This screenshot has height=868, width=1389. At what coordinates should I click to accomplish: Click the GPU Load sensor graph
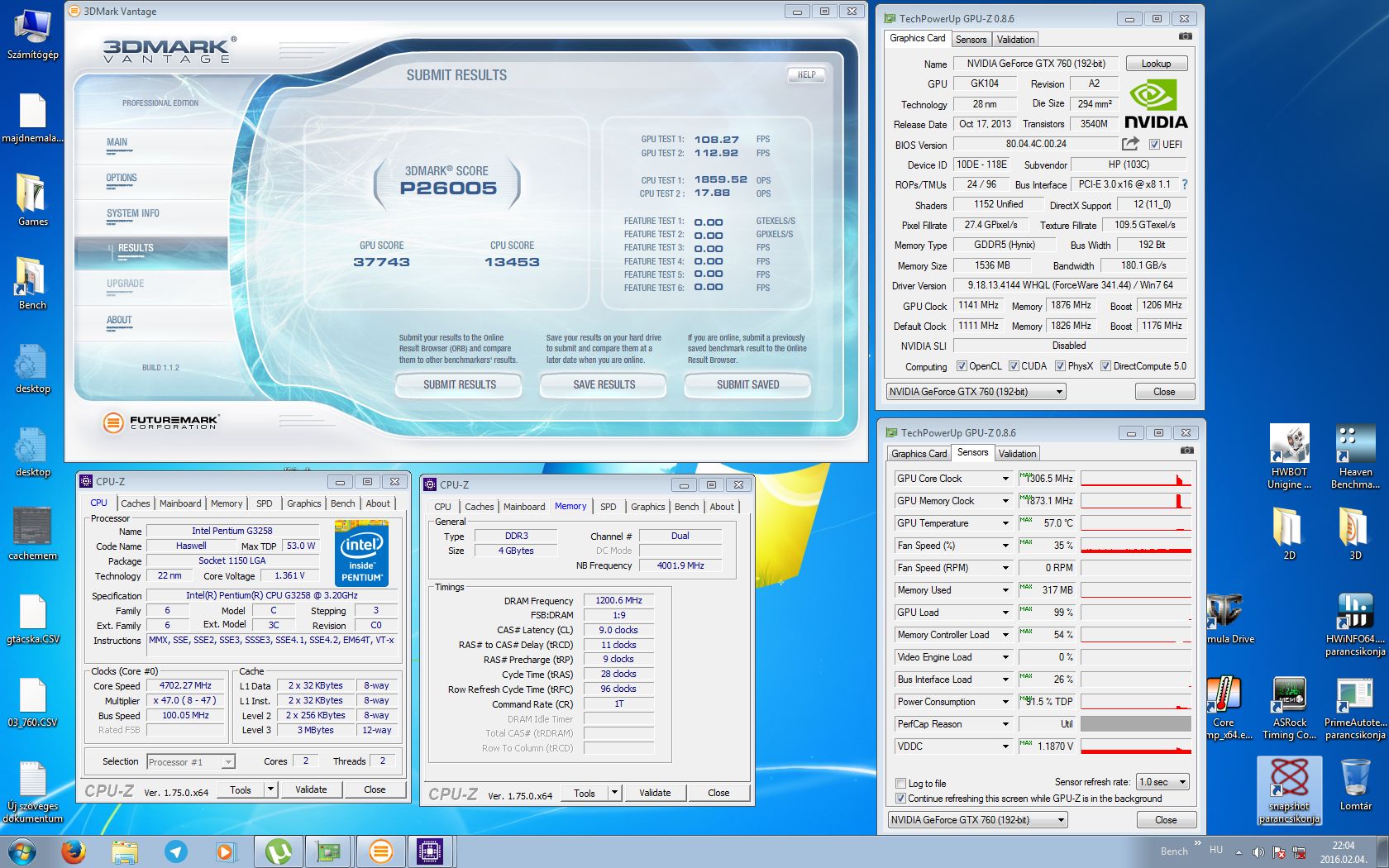[1136, 613]
